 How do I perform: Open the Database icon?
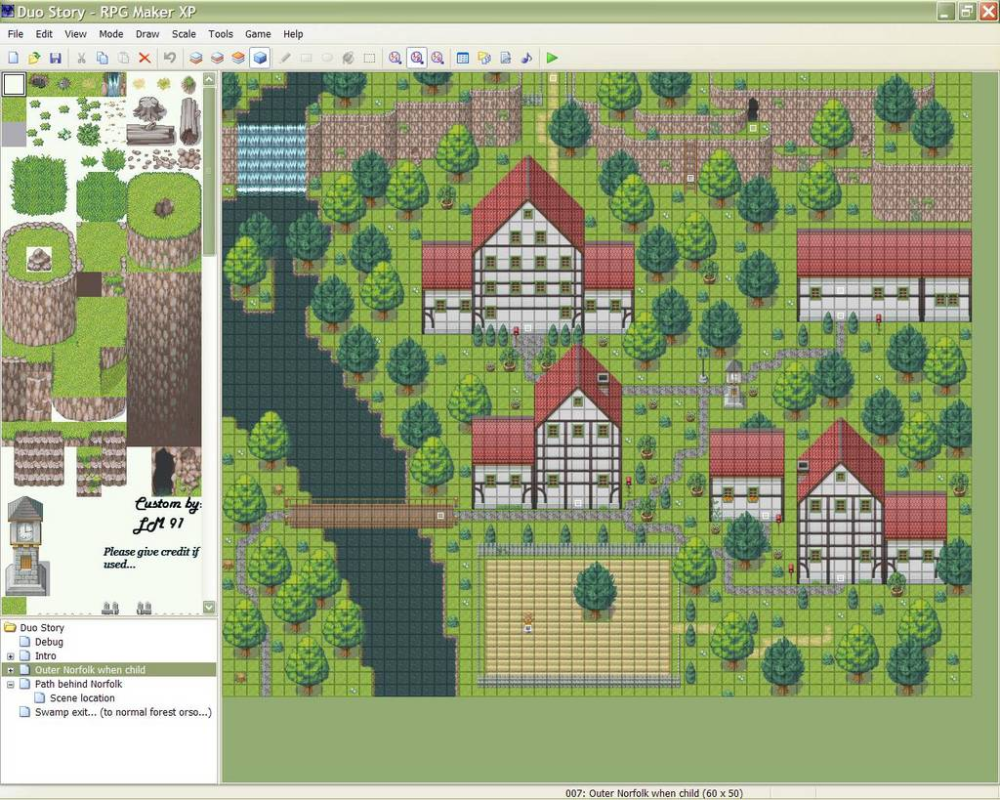tap(463, 58)
